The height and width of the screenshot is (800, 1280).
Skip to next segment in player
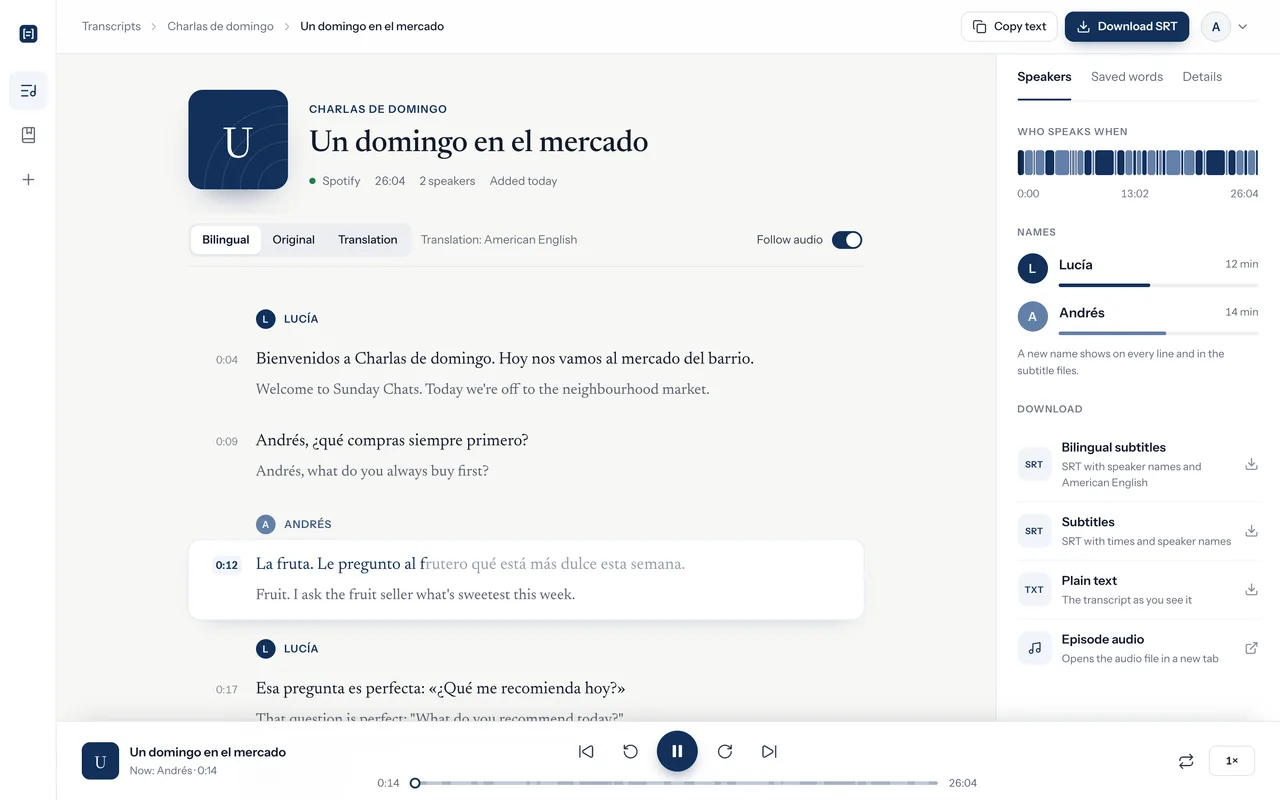coord(769,751)
